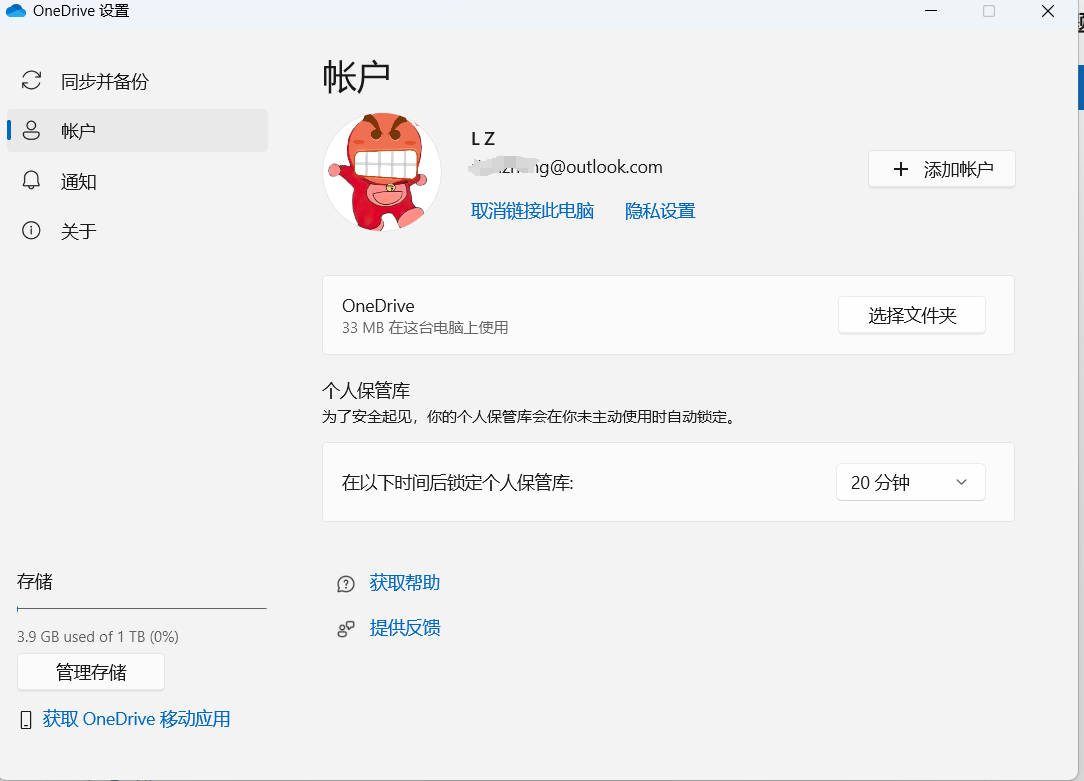Click the 取消链接此电脑 link

[x=532, y=211]
